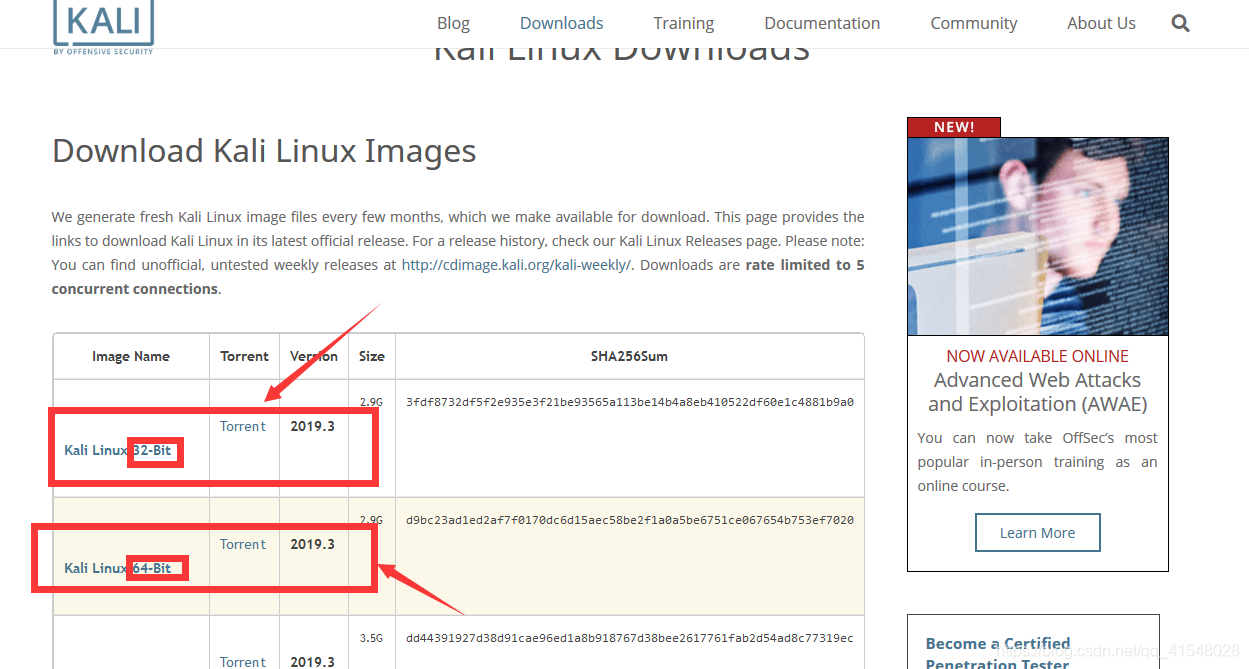1249x669 pixels.
Task: Click the SHA256Sum column header
Action: 629,356
